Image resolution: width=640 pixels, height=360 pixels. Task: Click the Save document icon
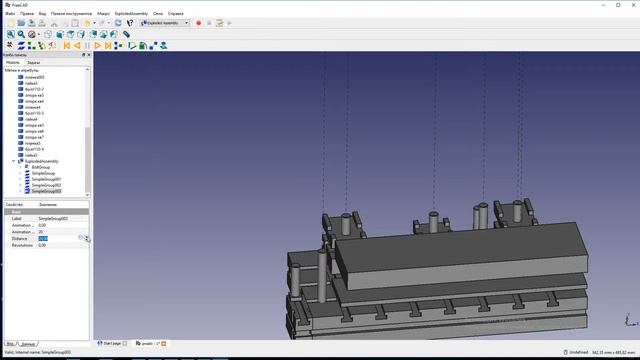click(31, 23)
